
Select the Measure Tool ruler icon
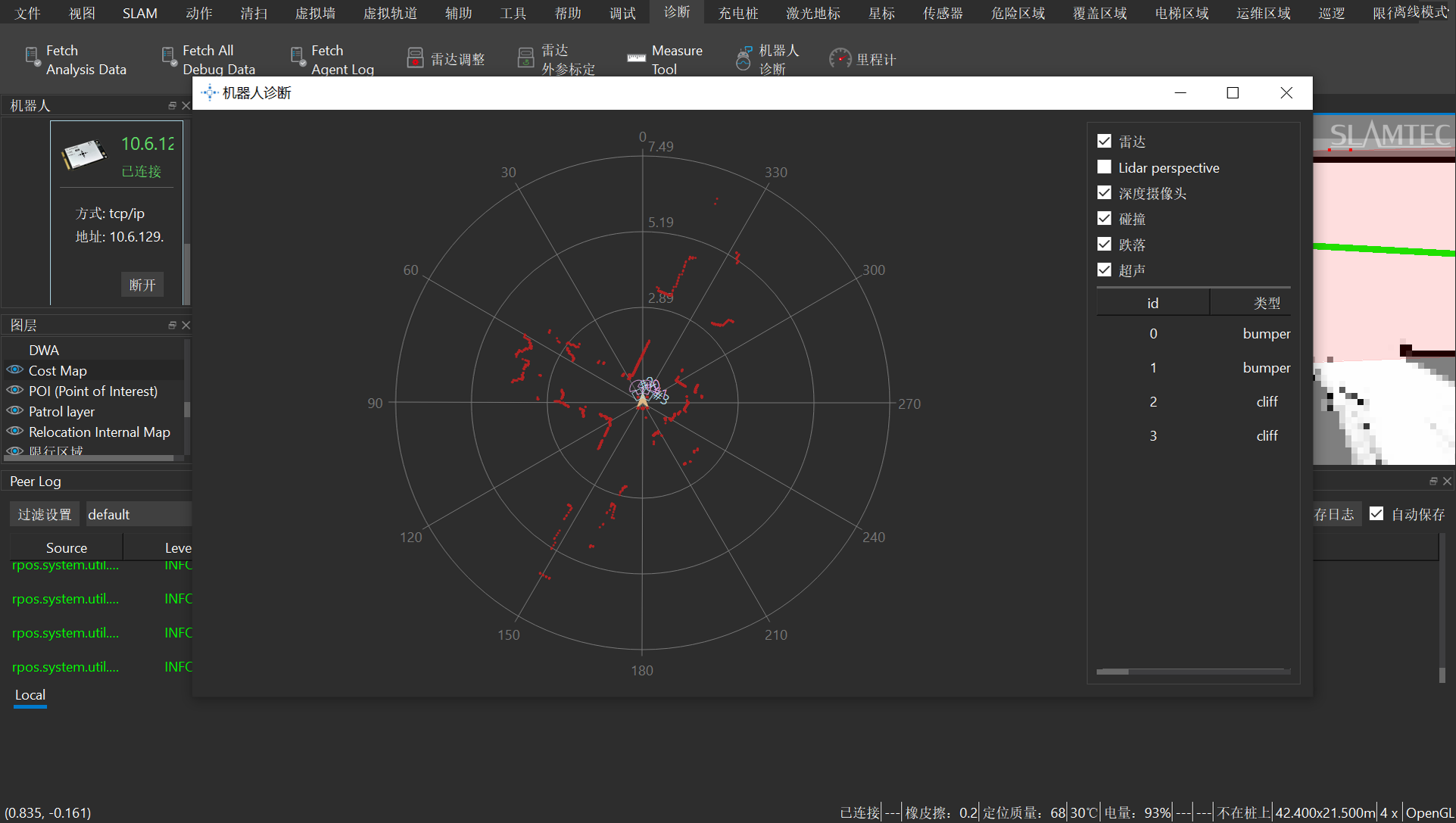click(x=636, y=58)
